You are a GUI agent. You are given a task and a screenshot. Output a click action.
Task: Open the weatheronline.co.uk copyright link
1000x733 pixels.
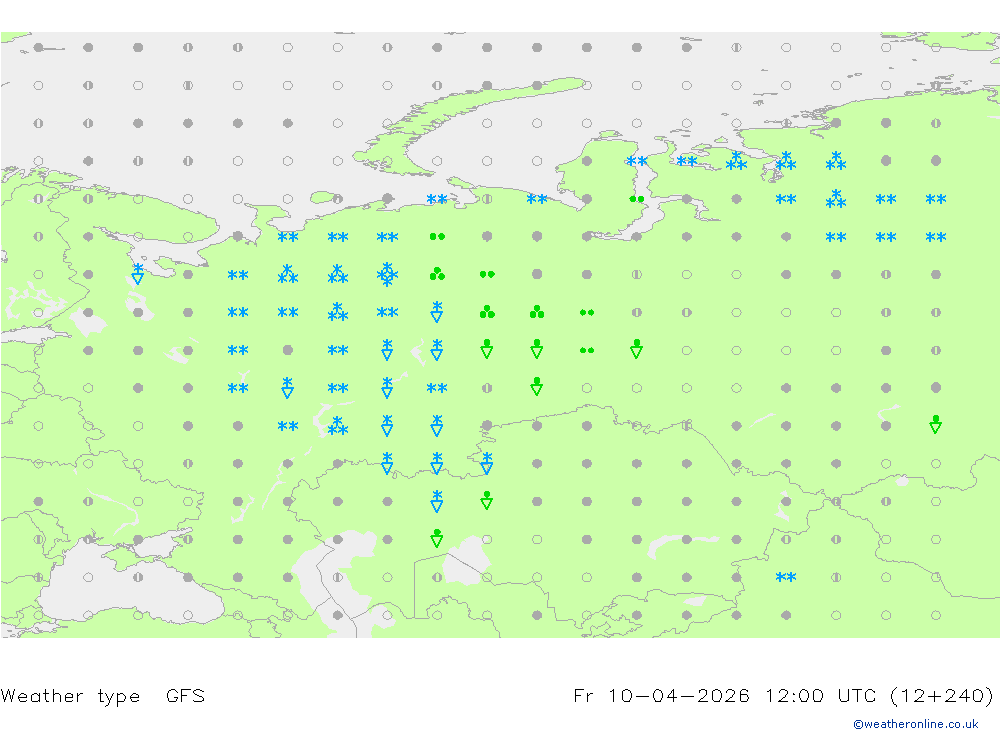[x=916, y=724]
